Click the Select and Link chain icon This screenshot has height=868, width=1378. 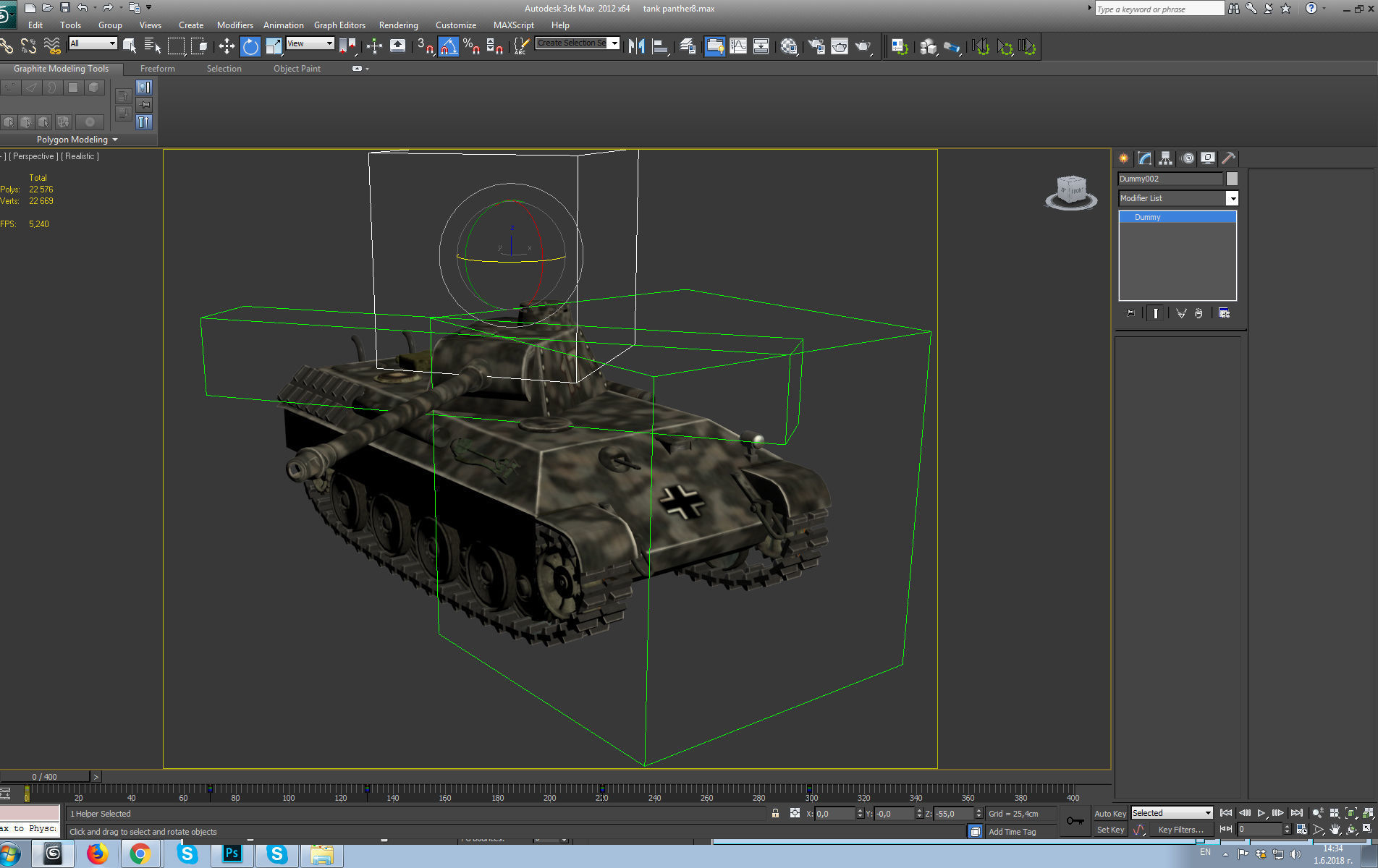coord(7,46)
